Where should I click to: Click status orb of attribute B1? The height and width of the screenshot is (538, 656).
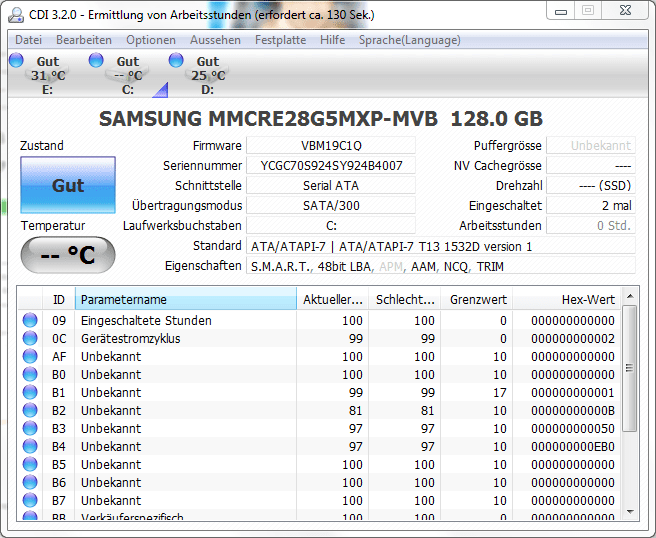tap(30, 392)
